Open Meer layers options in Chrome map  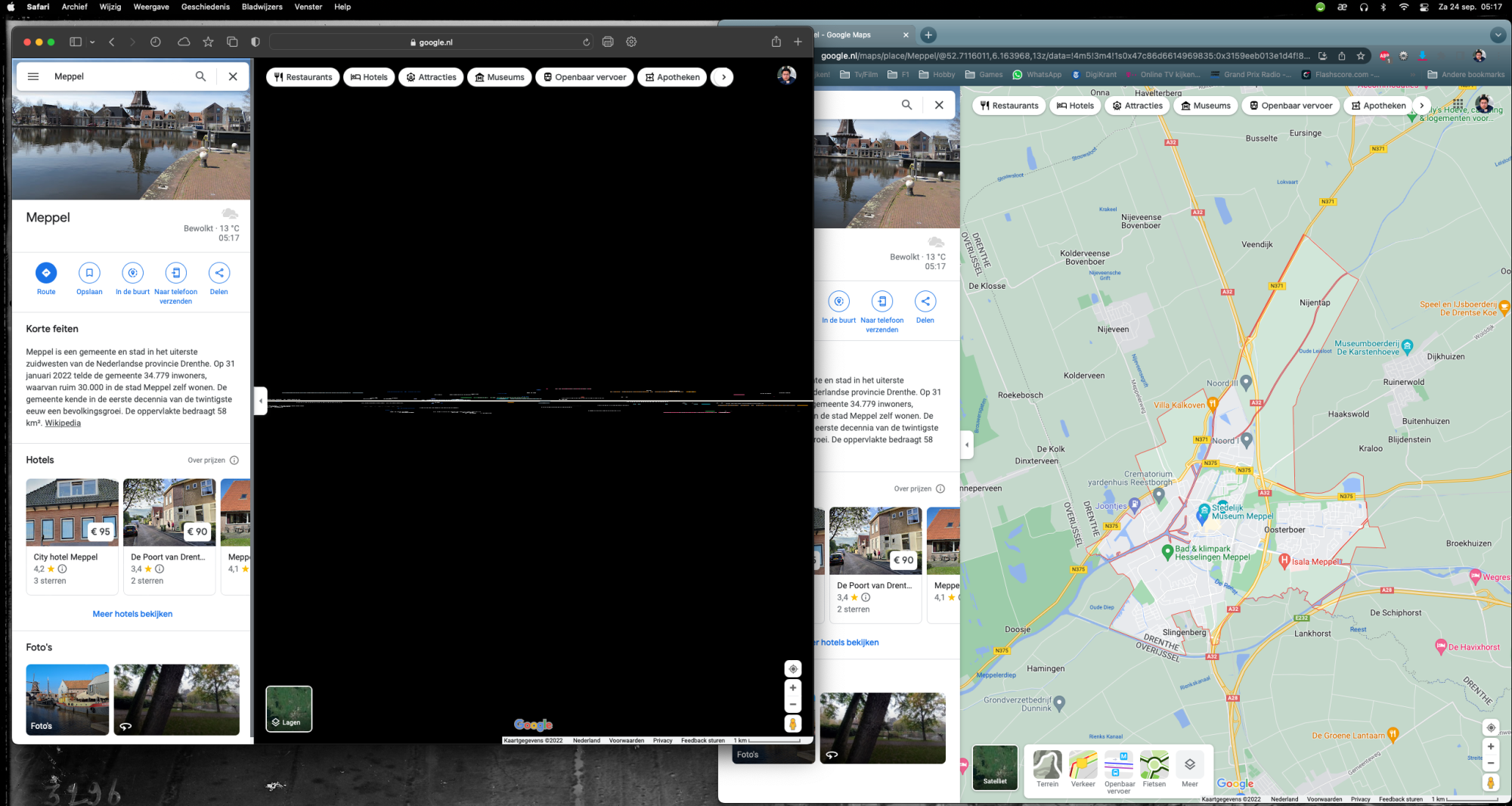[x=1190, y=770]
